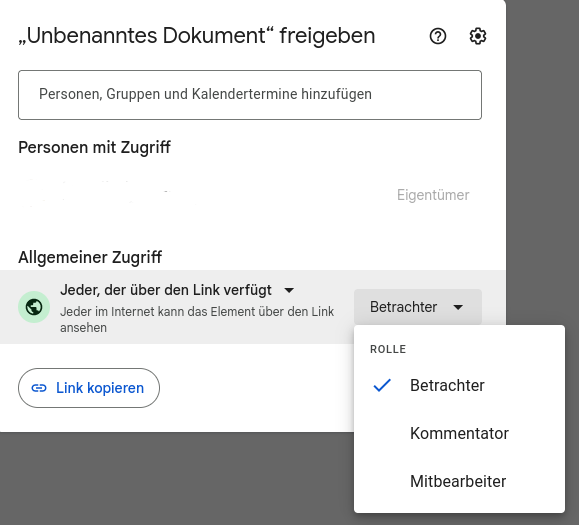Open the Betrachter role dropdown button
This screenshot has width=579, height=525.
[x=418, y=307]
